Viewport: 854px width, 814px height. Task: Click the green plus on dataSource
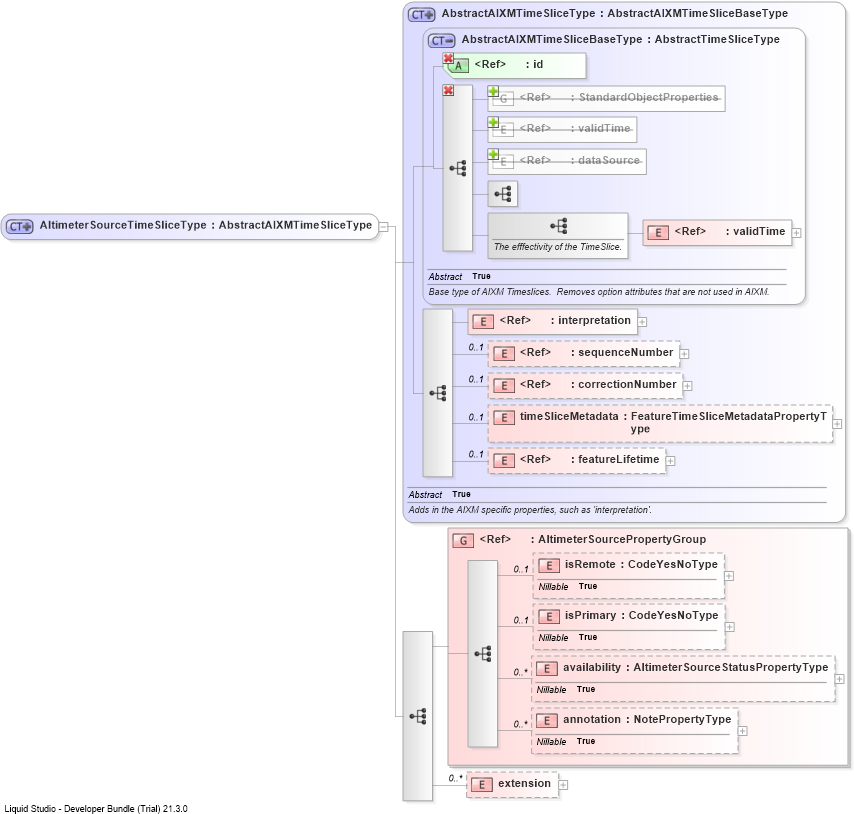(x=493, y=155)
